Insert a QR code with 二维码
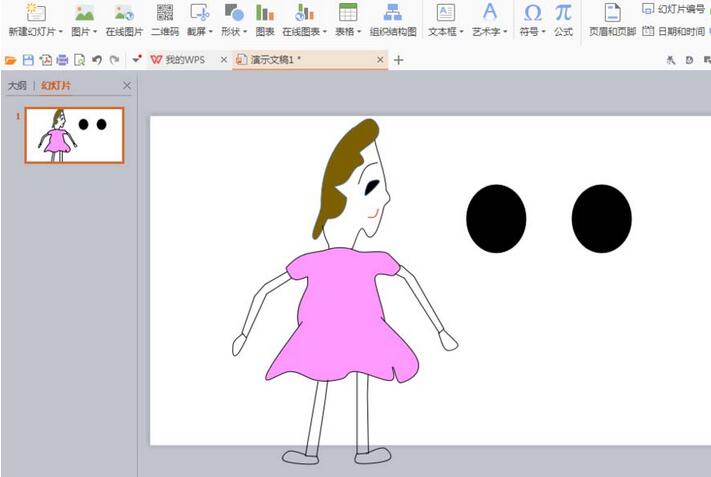711x477 pixels. (x=164, y=13)
